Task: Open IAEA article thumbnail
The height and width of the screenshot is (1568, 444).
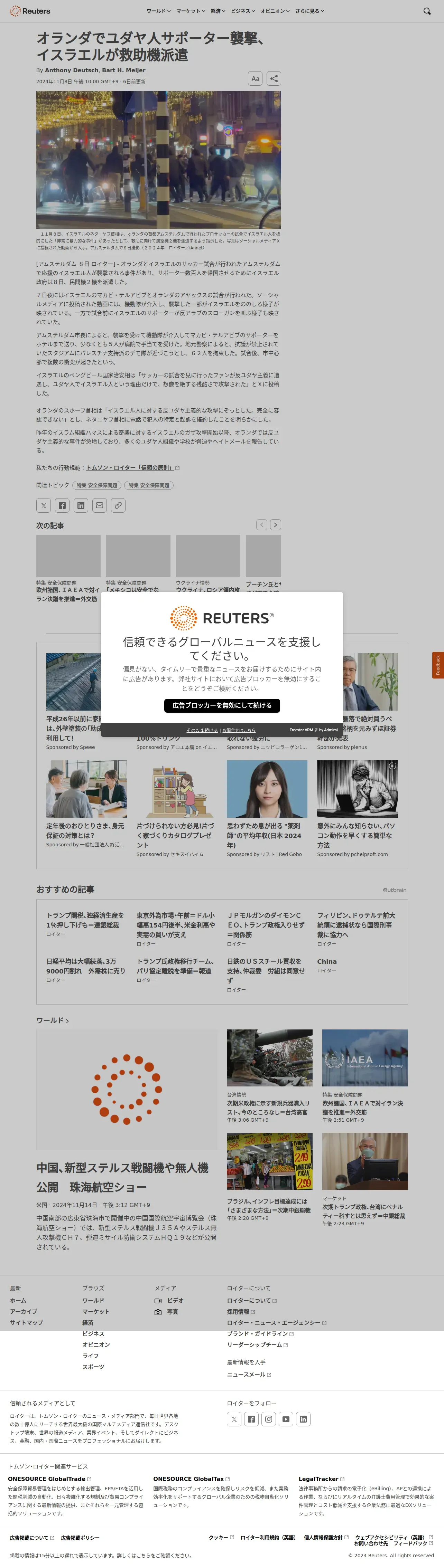Action: [x=365, y=1058]
